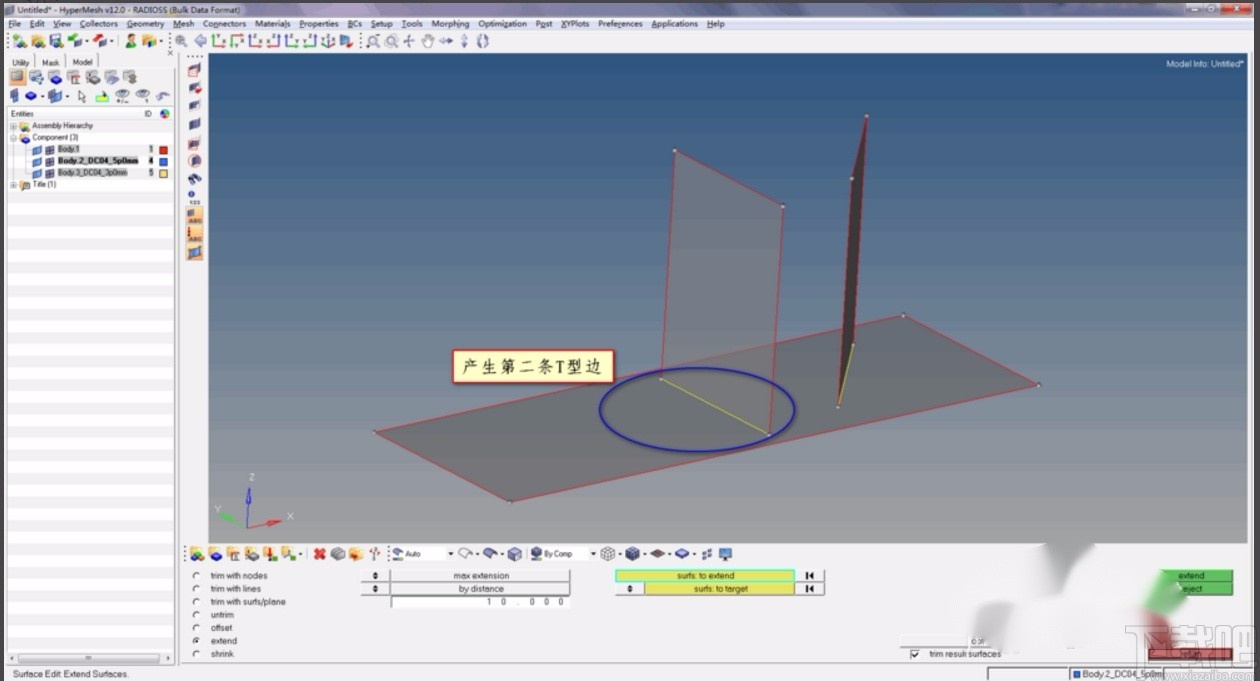Click the previous view arrow icon
Image resolution: width=1260 pixels, height=681 pixels.
point(201,41)
